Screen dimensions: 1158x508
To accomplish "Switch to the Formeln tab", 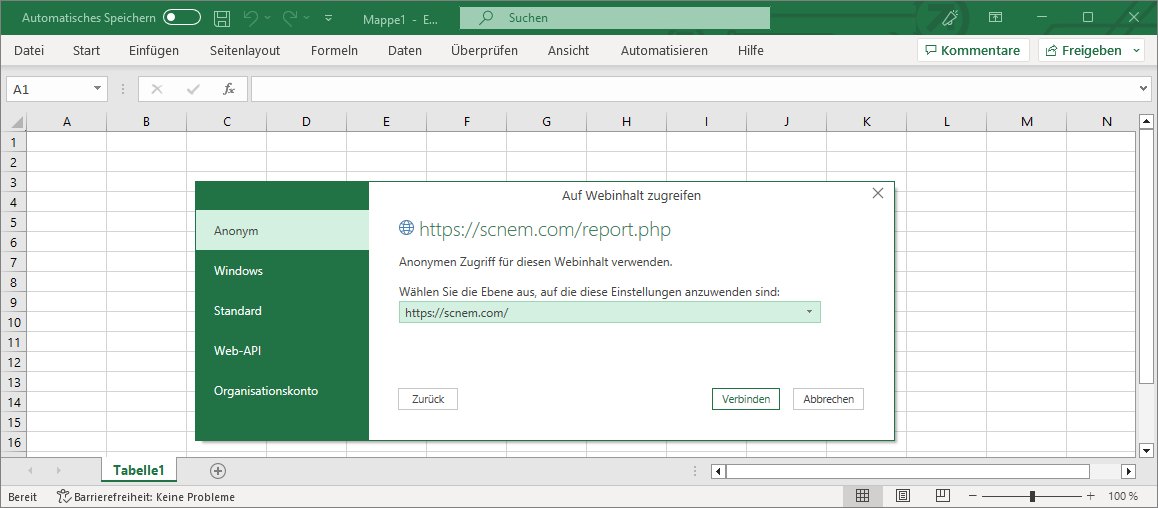I will point(334,50).
